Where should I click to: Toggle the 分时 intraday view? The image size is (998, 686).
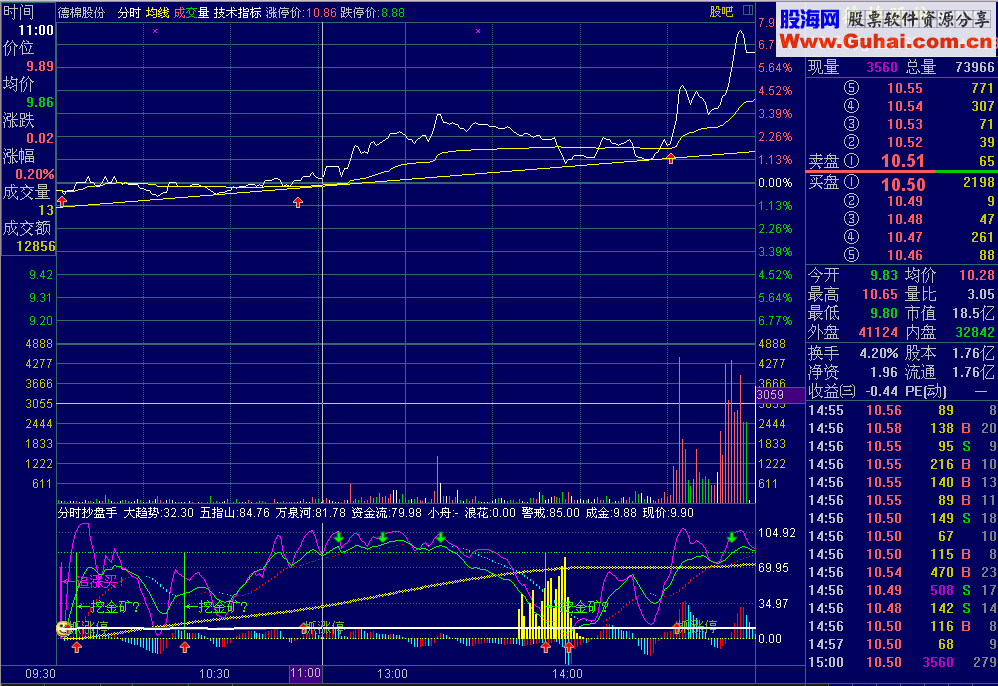pyautogui.click(x=129, y=13)
